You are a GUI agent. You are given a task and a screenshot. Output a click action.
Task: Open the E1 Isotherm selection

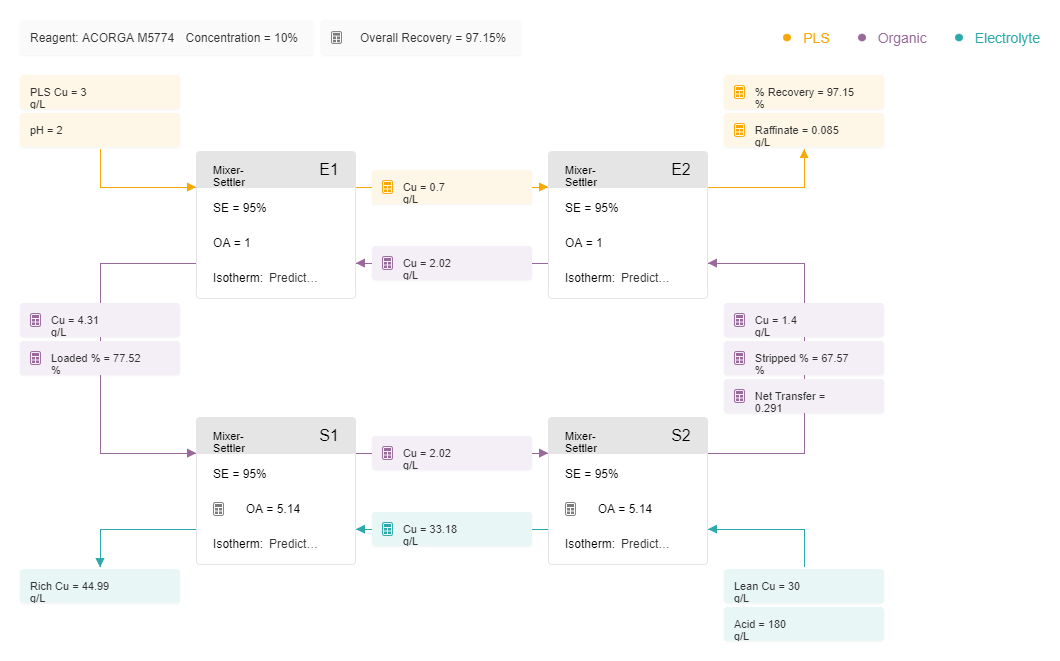[265, 278]
